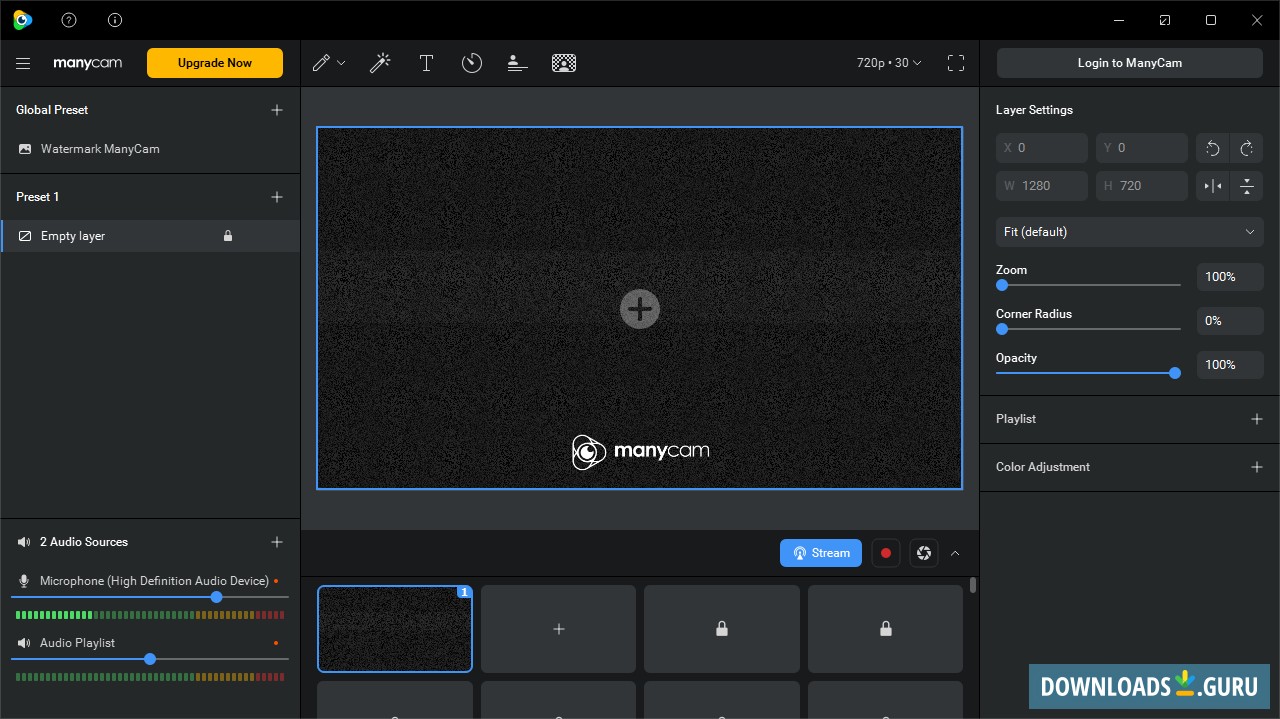Viewport: 1280px width, 719px height.
Task: Add a new source with the plus overlay
Action: click(640, 308)
